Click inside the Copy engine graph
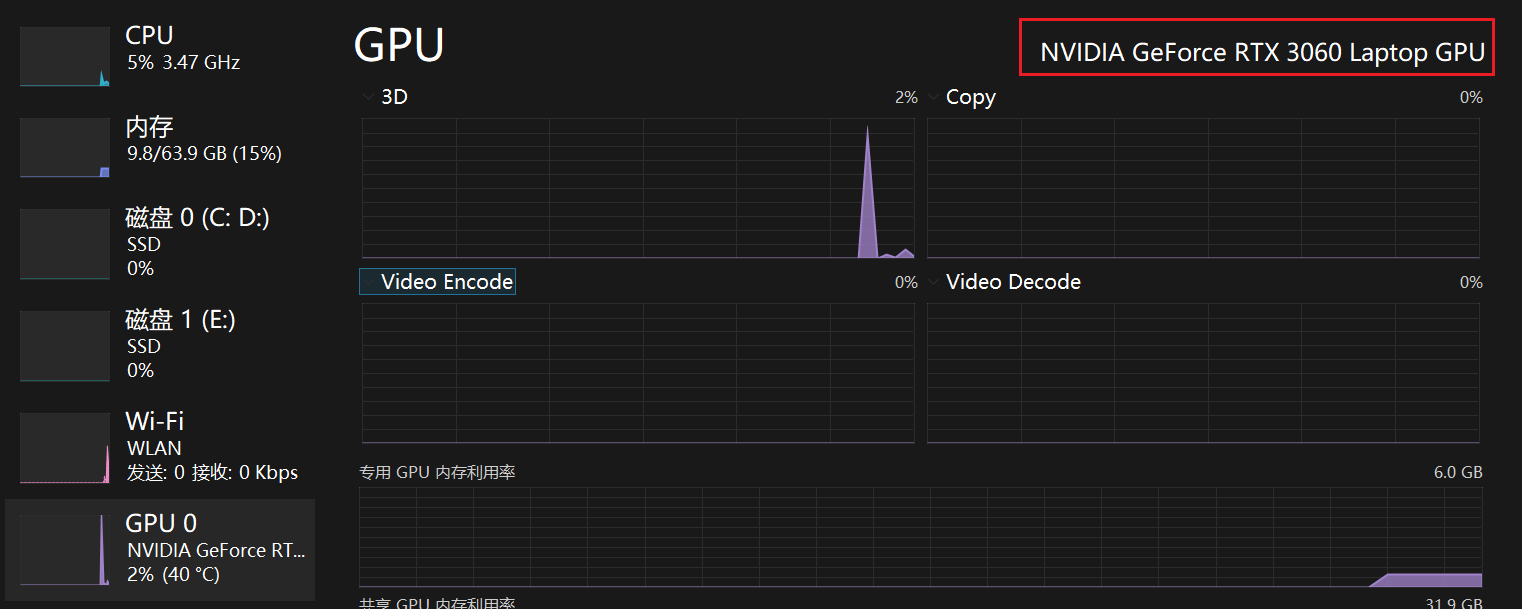Screen dimensions: 1522x609 click(x=1202, y=188)
